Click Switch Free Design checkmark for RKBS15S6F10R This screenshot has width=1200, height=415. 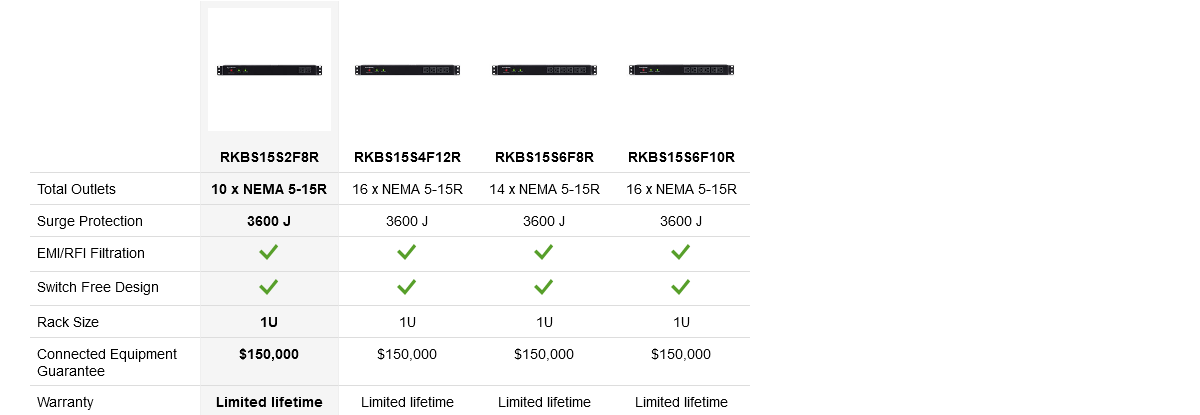click(681, 287)
